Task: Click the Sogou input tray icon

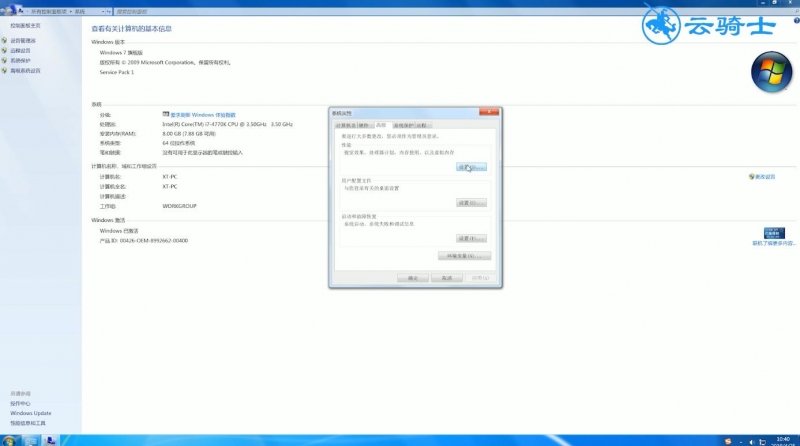Action: [x=728, y=441]
